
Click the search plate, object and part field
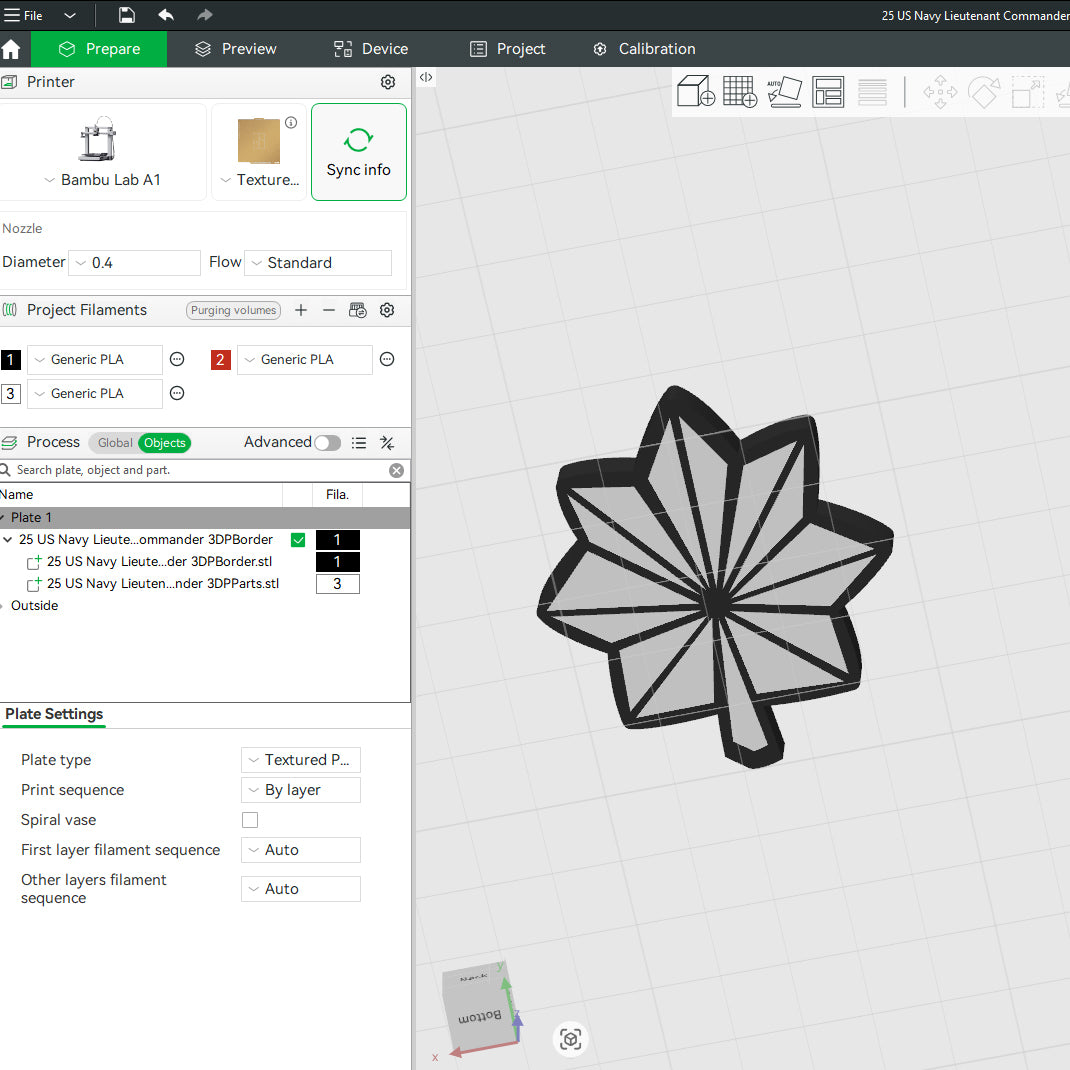coord(198,470)
